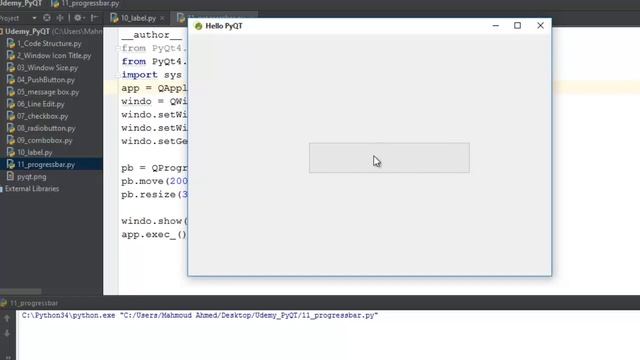
Task: Select the Udemy_PyQT project root folder
Action: click(27, 31)
